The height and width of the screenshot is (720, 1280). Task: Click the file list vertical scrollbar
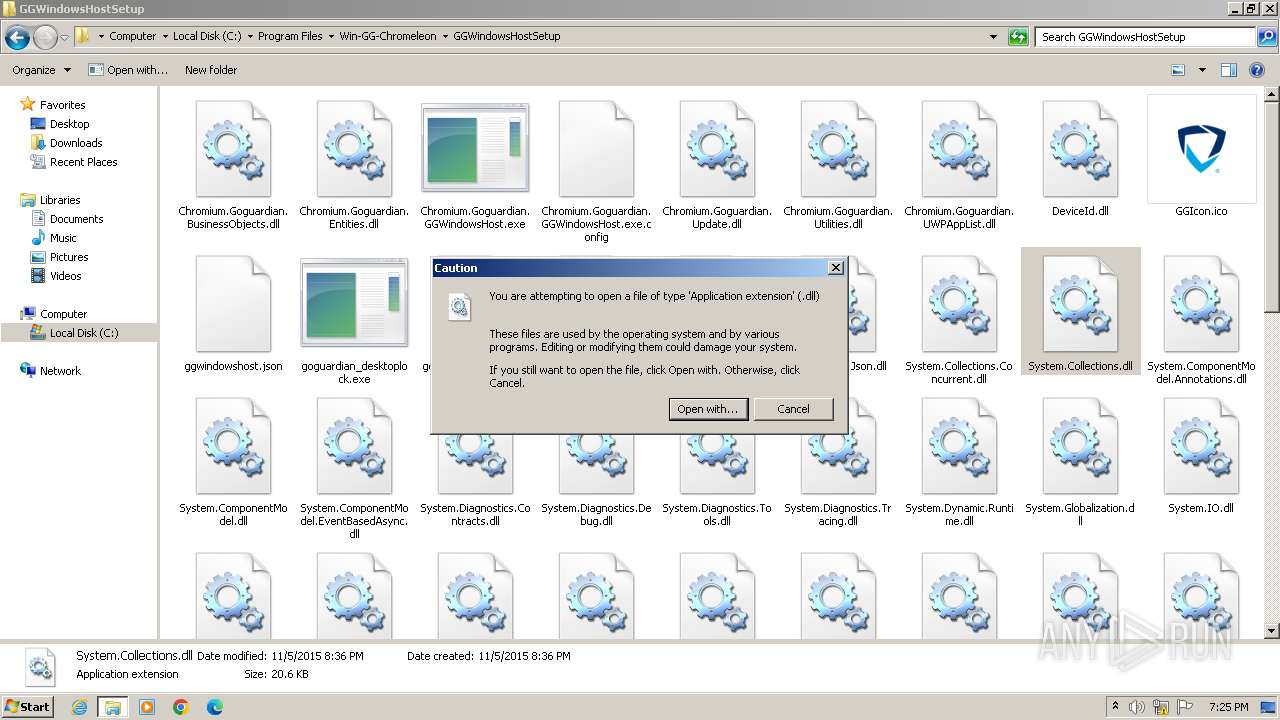tap(1272, 363)
